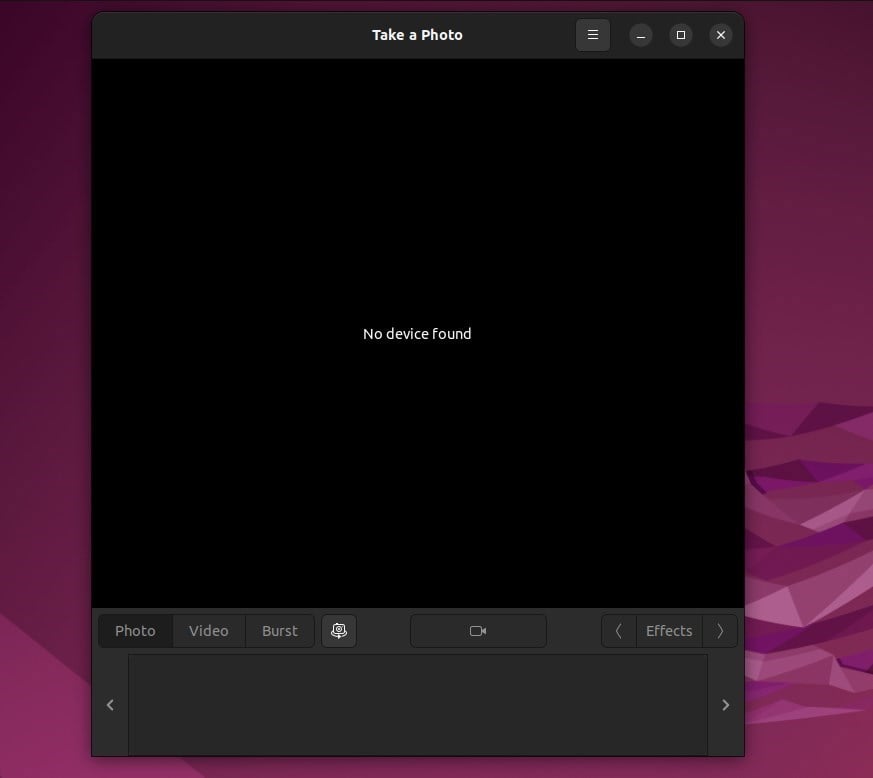Click the Take a Photo window title
873x778 pixels.
click(417, 35)
